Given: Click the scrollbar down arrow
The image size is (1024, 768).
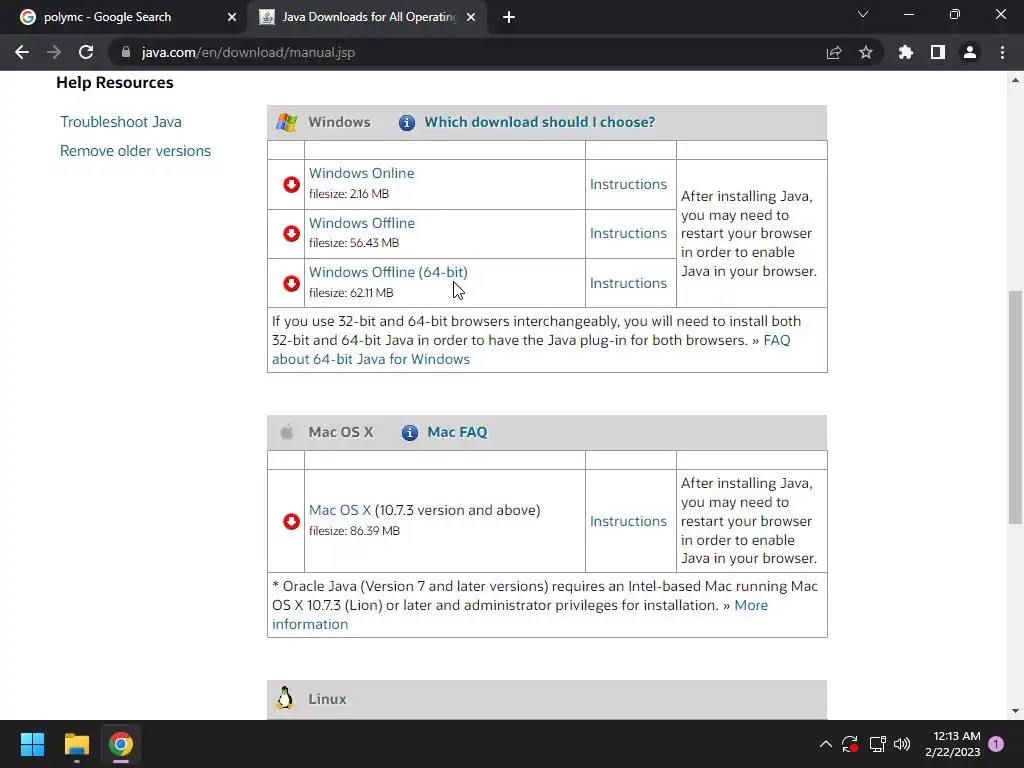Looking at the screenshot, I should (x=1015, y=711).
